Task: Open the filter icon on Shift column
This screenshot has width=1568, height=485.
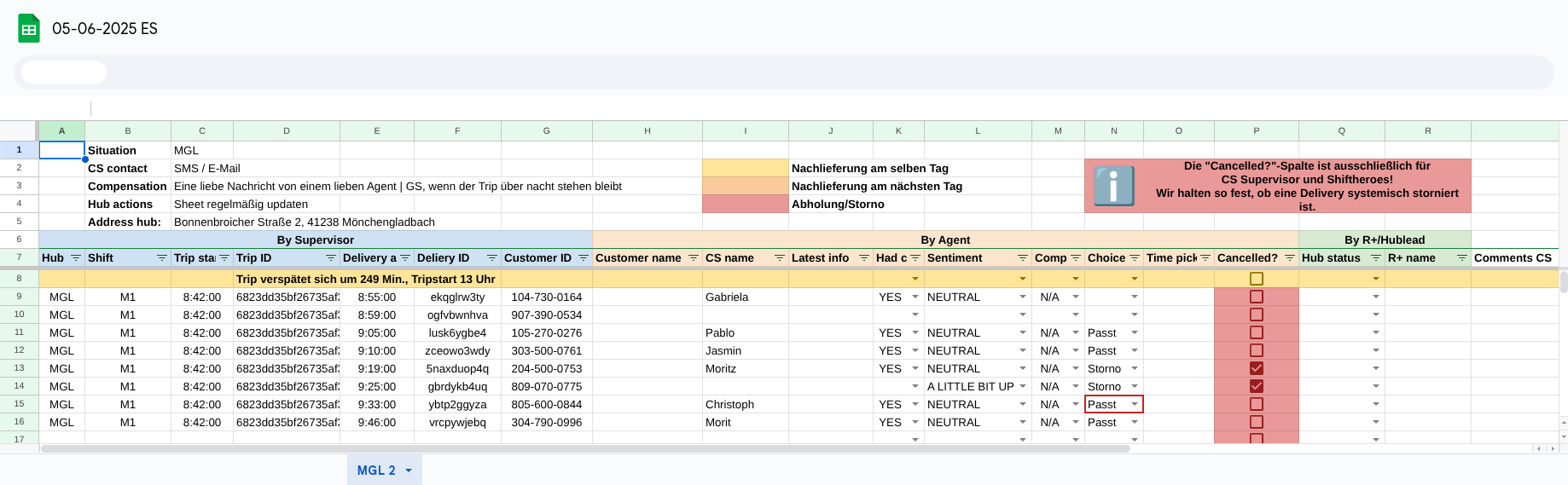Action: [x=162, y=258]
